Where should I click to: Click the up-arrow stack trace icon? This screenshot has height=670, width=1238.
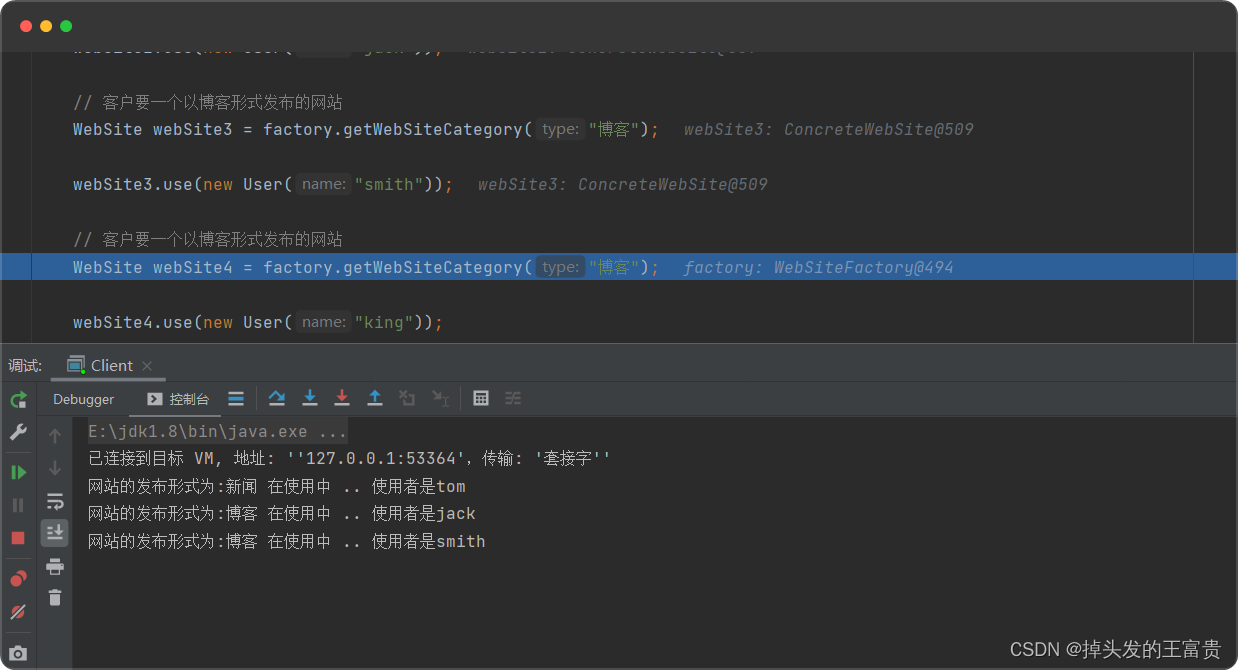pyautogui.click(x=55, y=435)
